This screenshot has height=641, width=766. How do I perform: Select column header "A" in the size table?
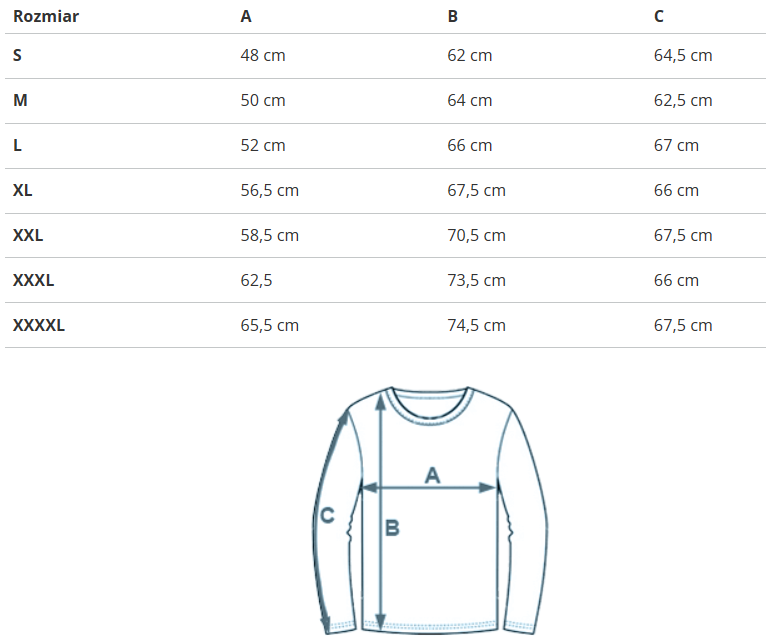(246, 16)
